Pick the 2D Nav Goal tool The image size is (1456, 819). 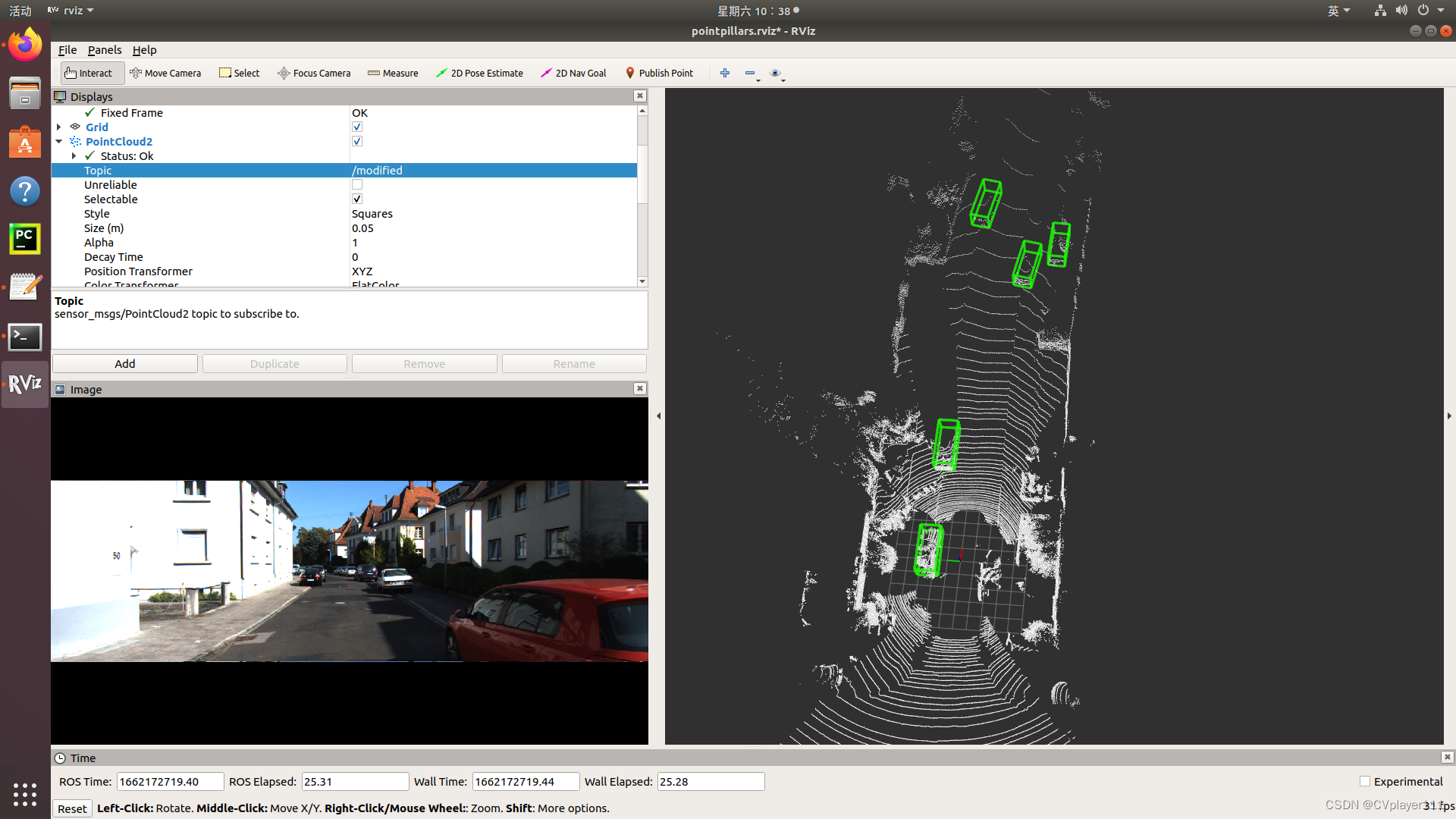573,73
